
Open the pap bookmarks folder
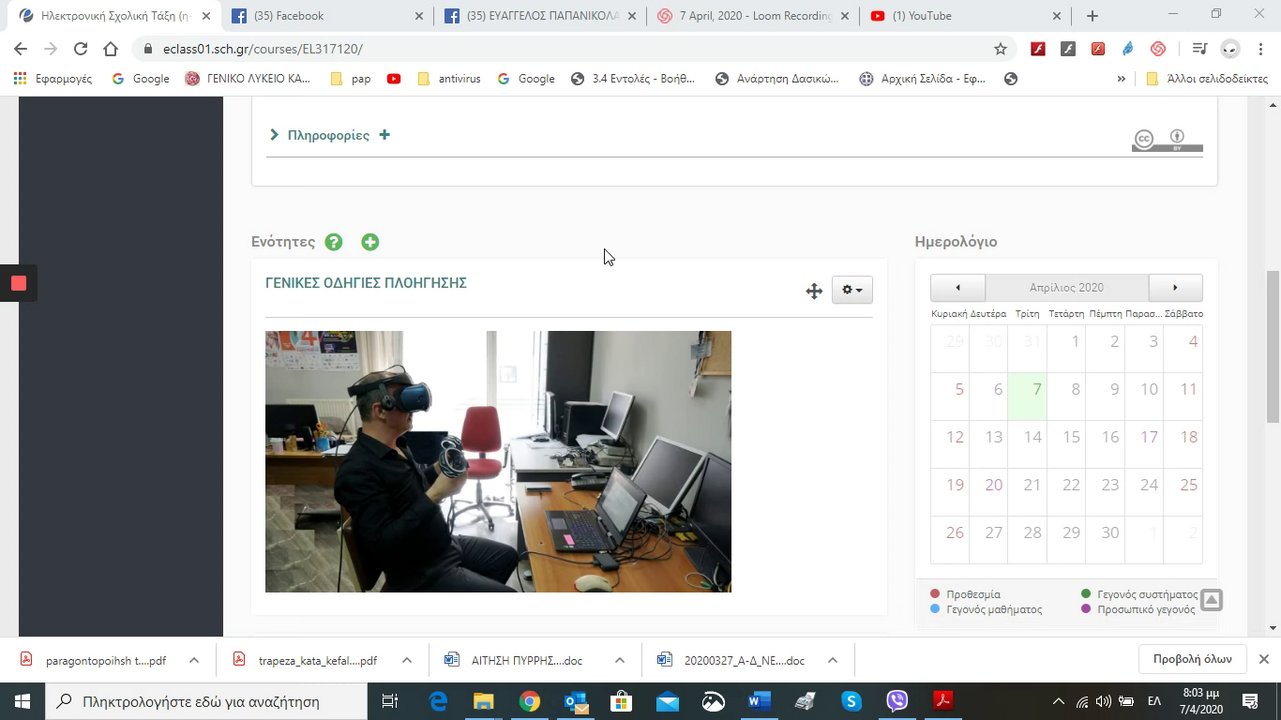coord(350,79)
